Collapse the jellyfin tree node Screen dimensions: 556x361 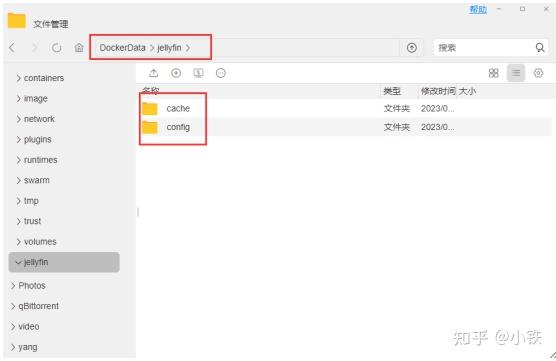(18, 262)
